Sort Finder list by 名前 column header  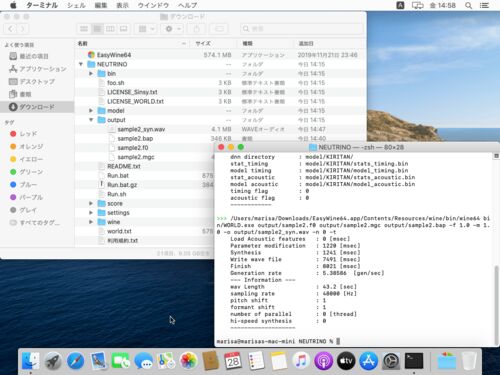tap(133, 43)
